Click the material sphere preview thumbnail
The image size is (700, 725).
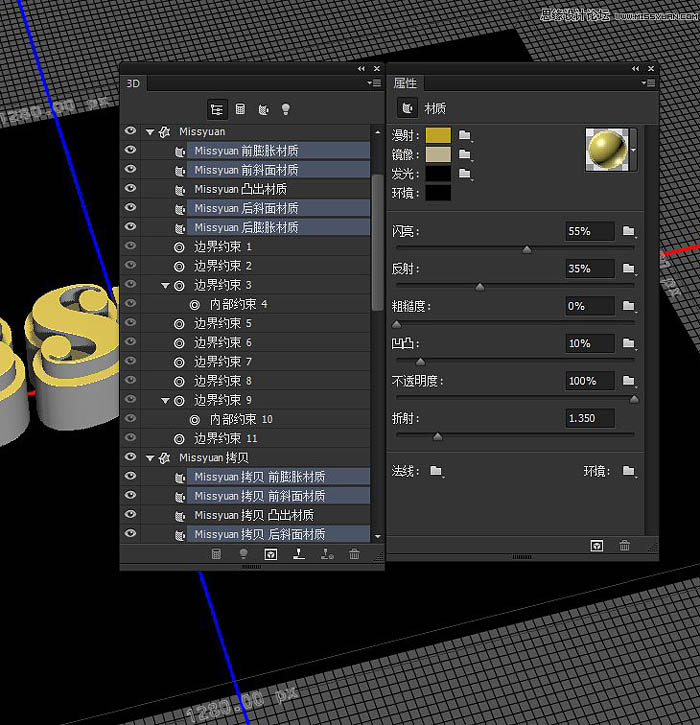tap(607, 150)
